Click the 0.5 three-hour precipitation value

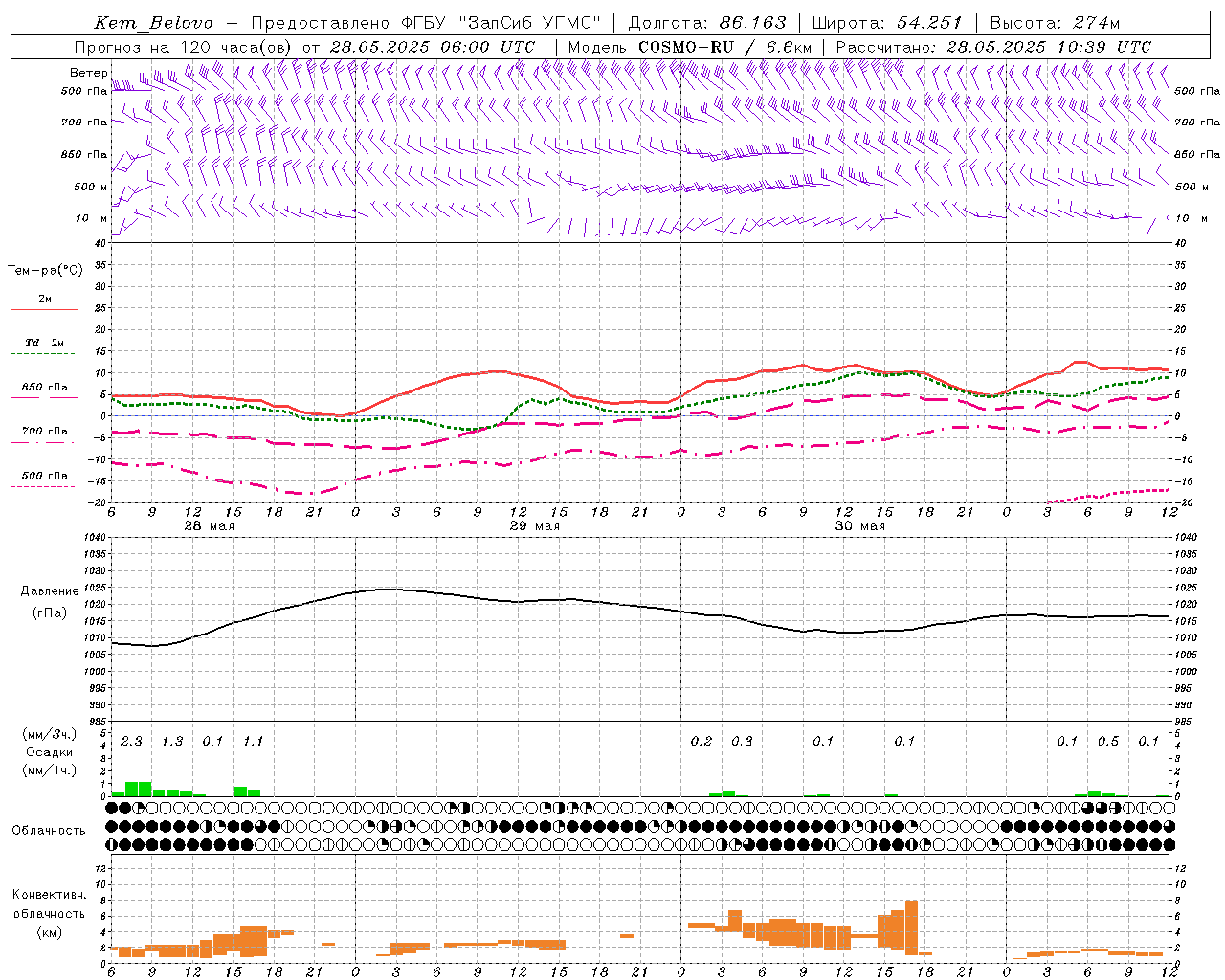coord(1108,741)
